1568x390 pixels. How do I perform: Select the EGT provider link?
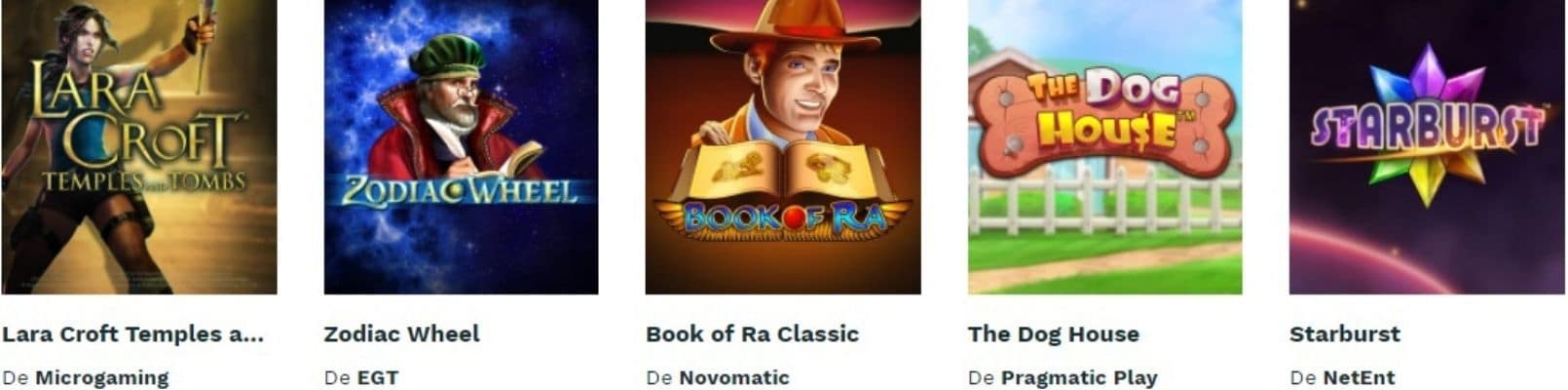[x=378, y=377]
